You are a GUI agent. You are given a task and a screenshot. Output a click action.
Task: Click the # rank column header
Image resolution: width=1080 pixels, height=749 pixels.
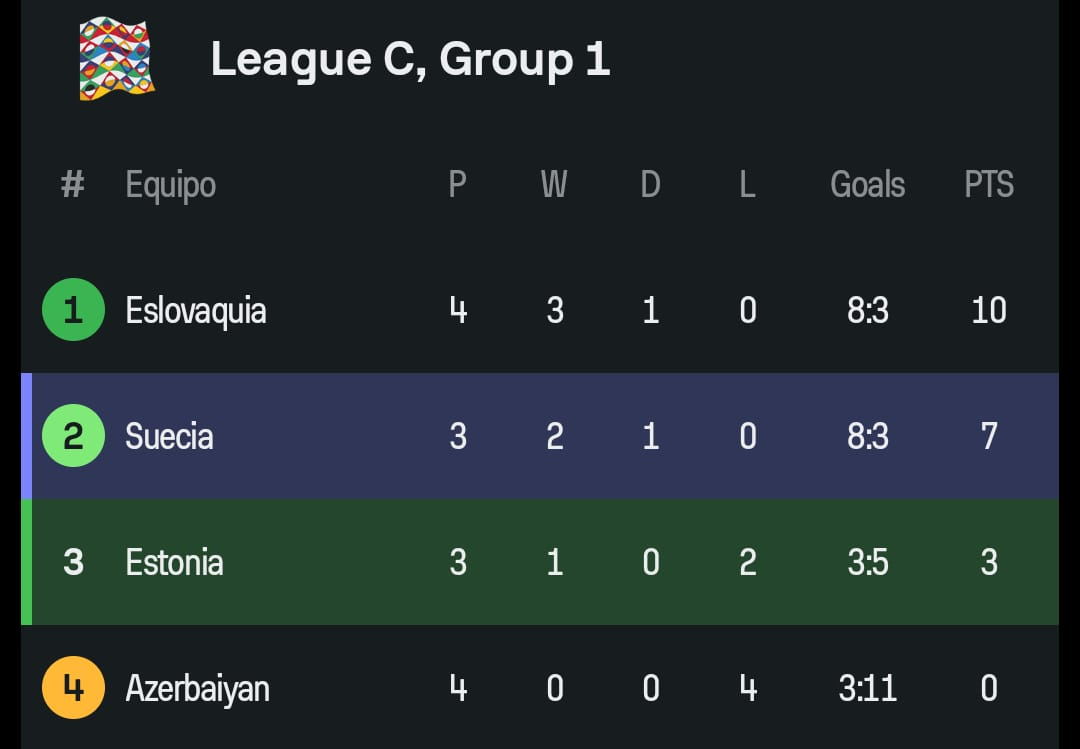pos(72,185)
